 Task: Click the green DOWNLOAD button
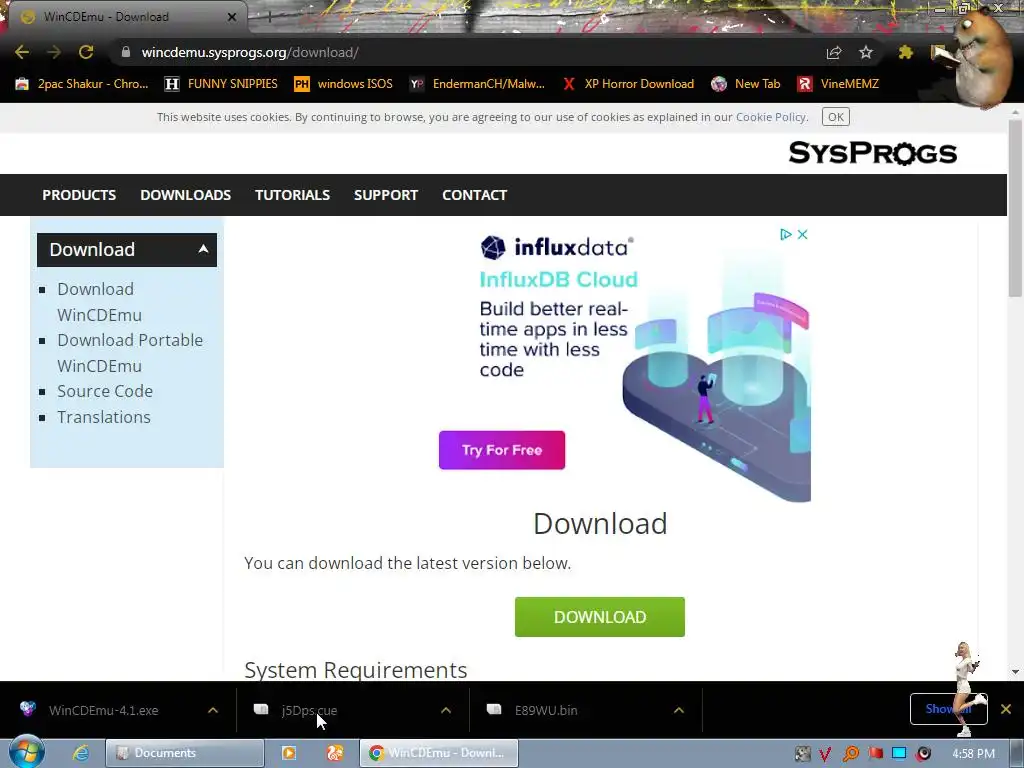pos(600,616)
